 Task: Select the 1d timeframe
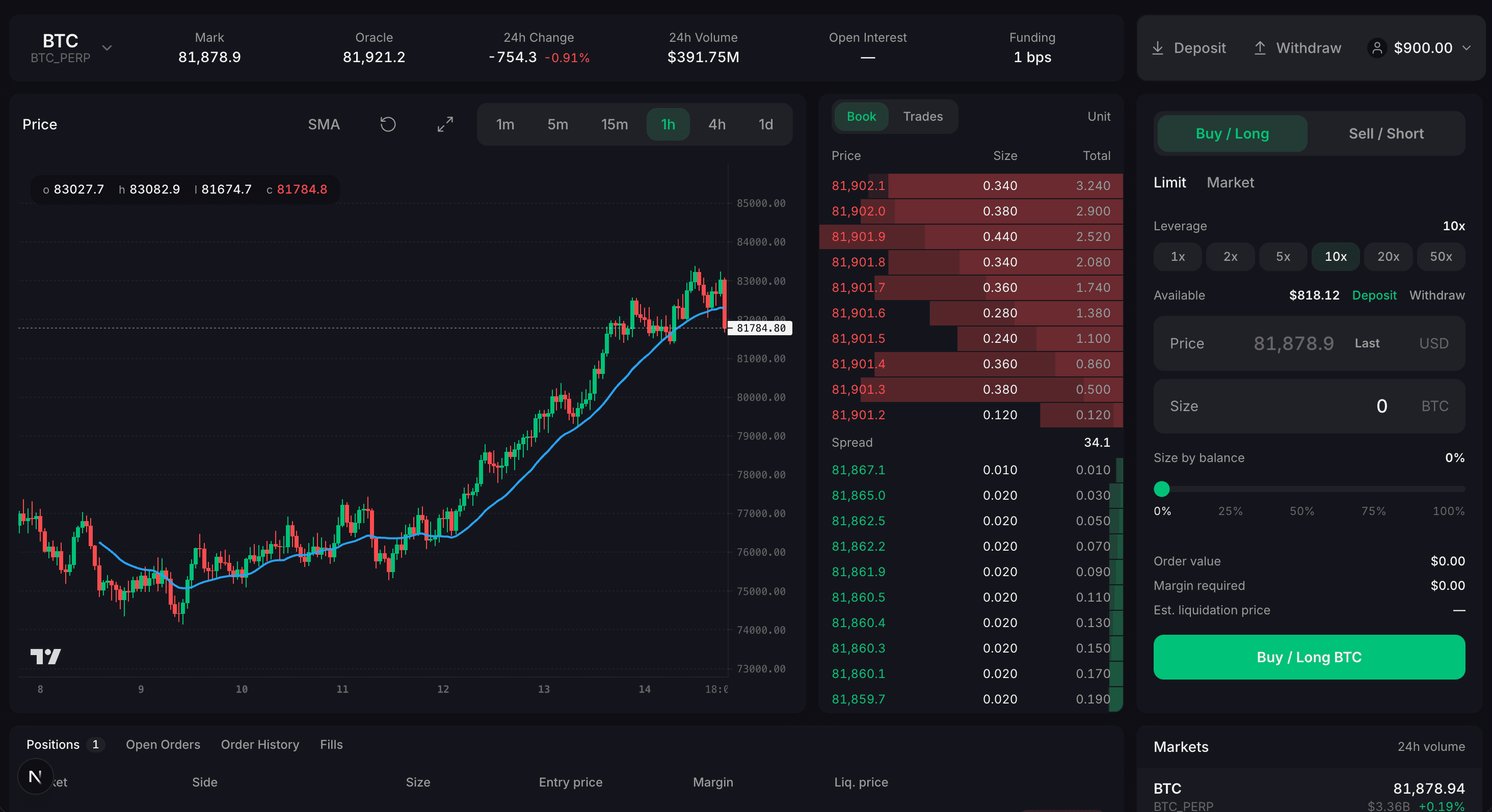765,124
